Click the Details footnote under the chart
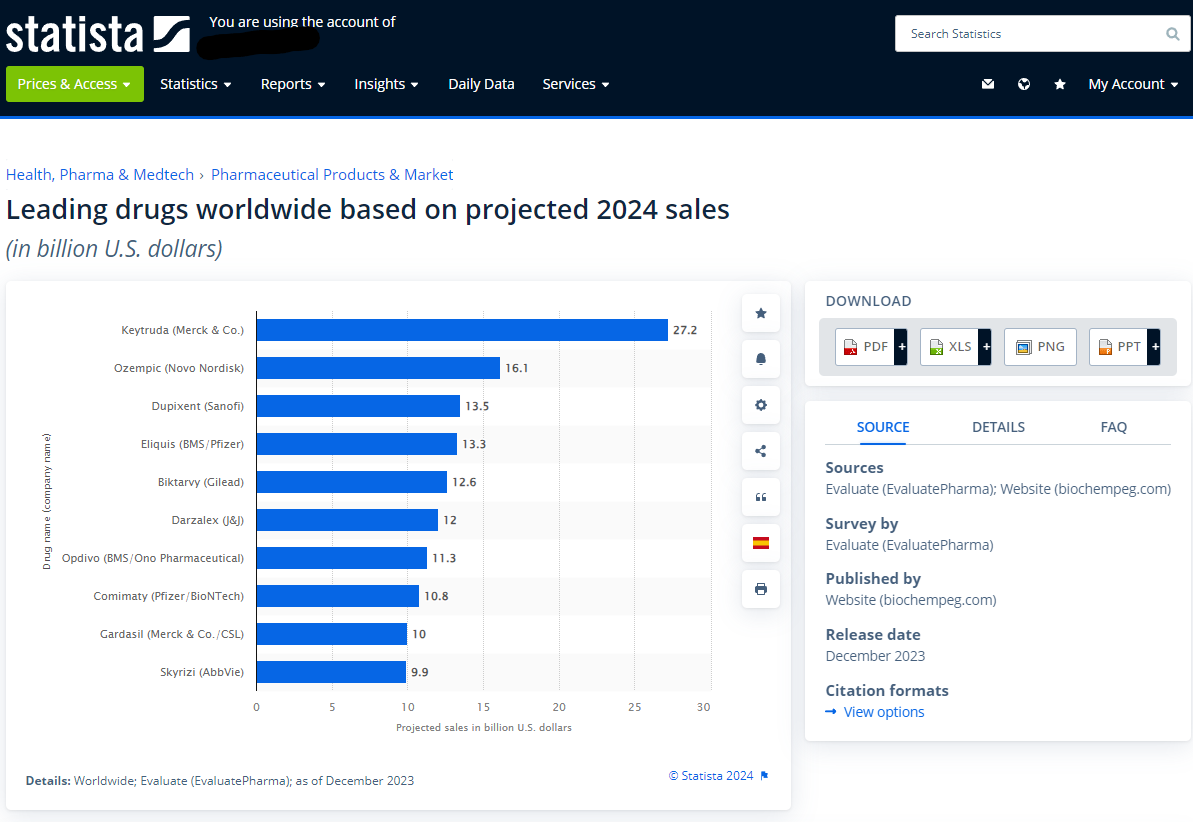 tap(220, 780)
